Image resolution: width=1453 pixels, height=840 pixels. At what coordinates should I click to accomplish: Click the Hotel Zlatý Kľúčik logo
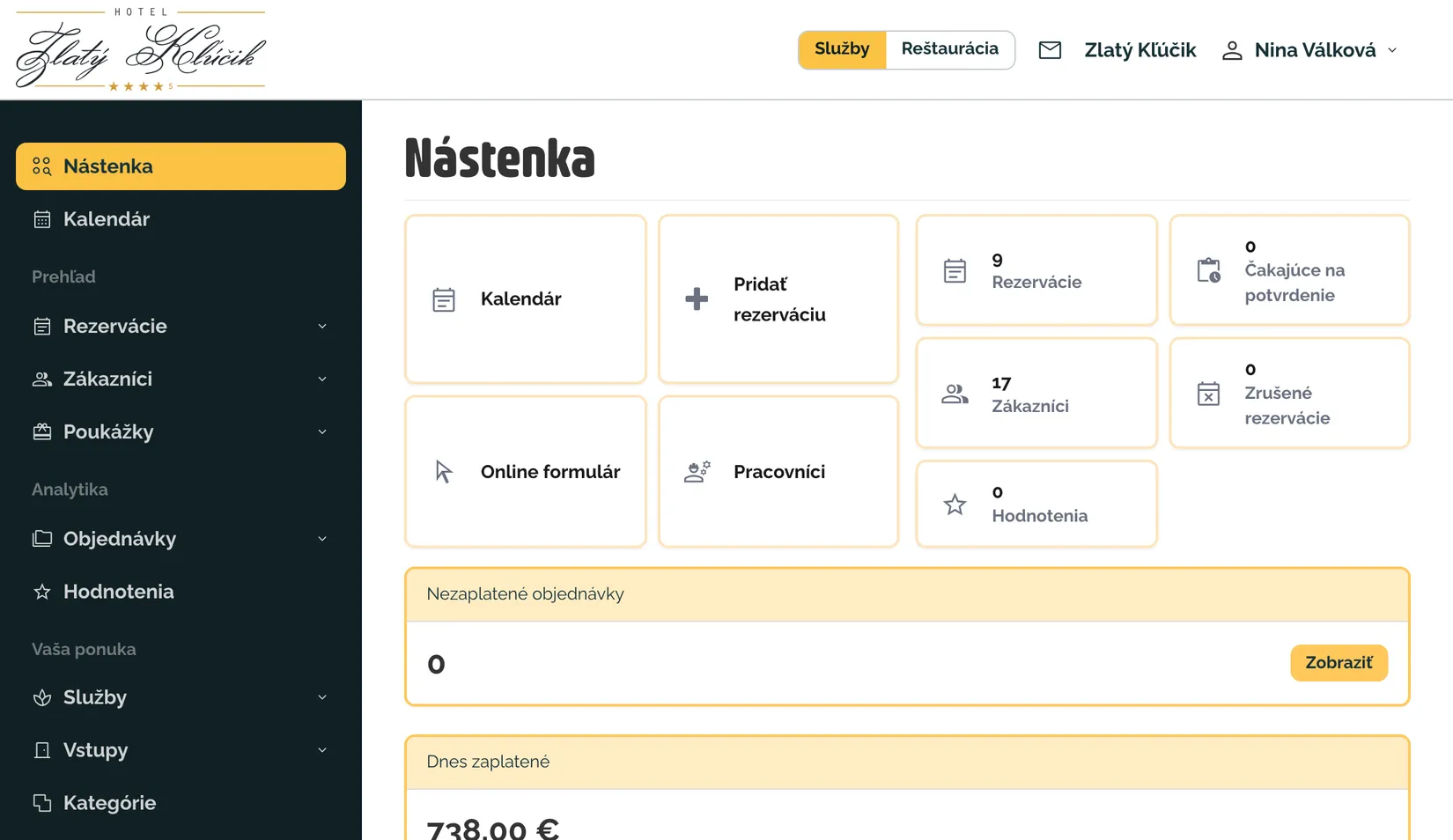141,50
